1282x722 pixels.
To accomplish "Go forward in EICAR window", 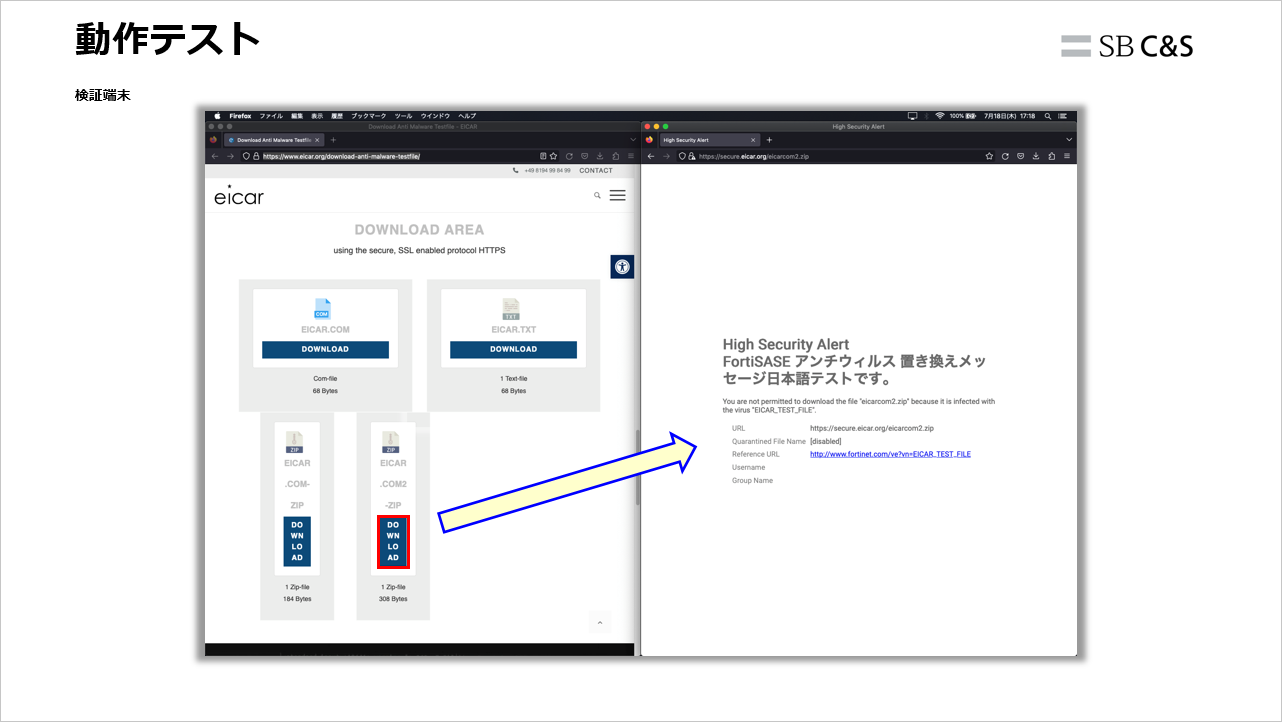I will point(230,156).
